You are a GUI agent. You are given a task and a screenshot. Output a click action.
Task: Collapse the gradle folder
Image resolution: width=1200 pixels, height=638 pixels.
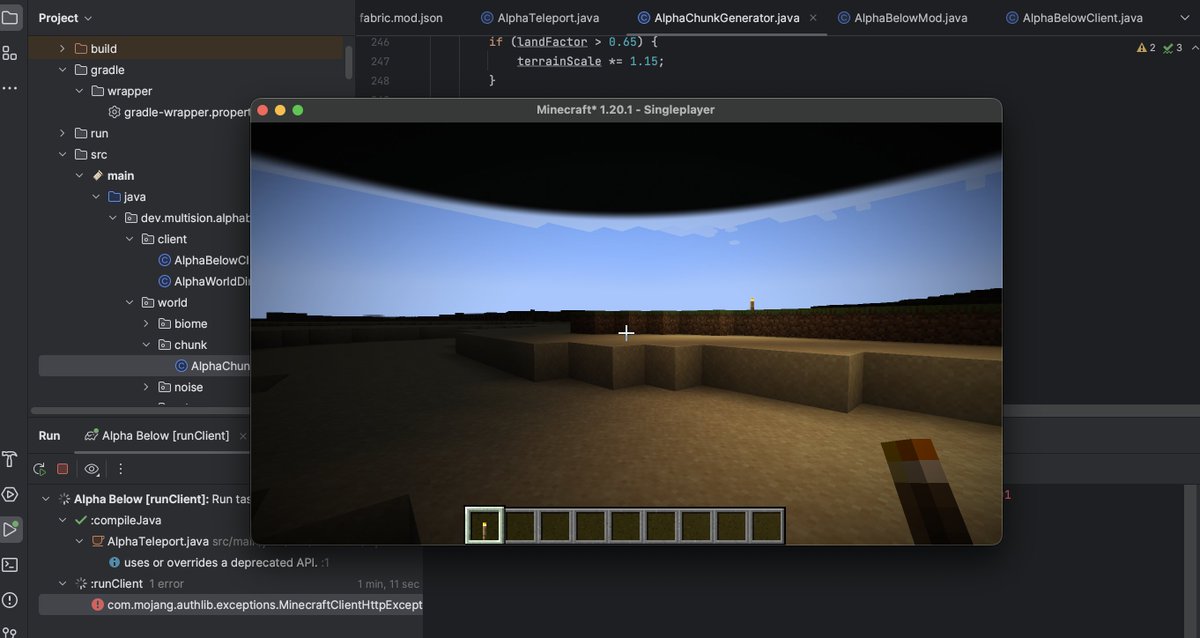[x=63, y=70]
